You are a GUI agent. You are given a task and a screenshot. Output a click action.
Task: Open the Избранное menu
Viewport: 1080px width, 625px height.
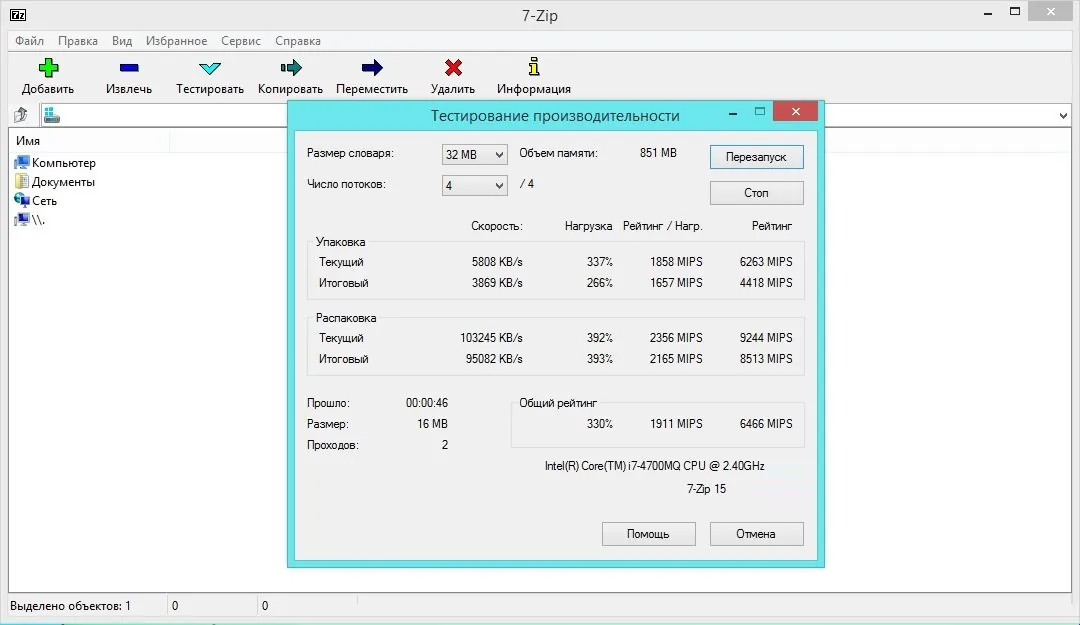point(176,41)
